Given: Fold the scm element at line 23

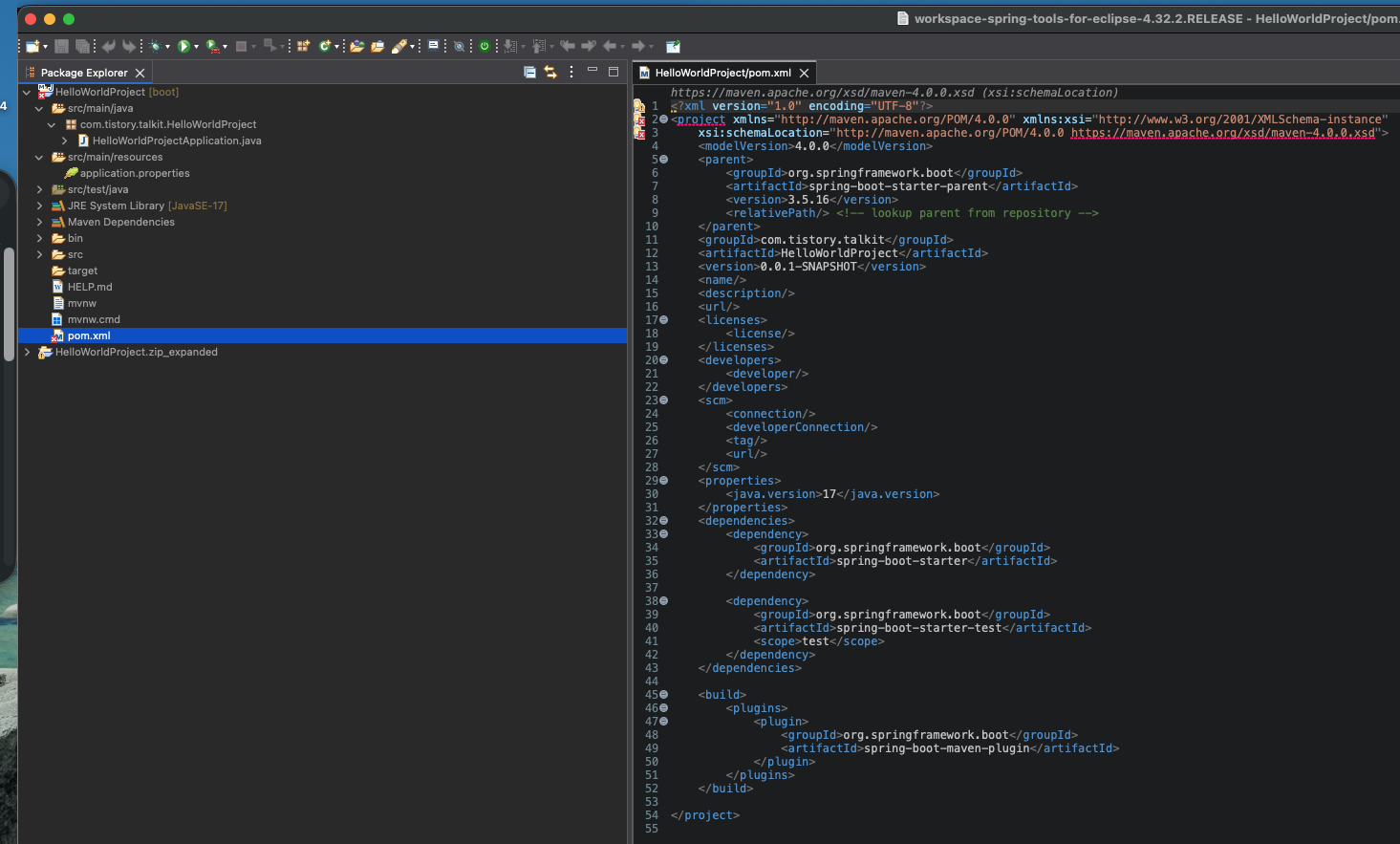Looking at the screenshot, I should click(663, 400).
